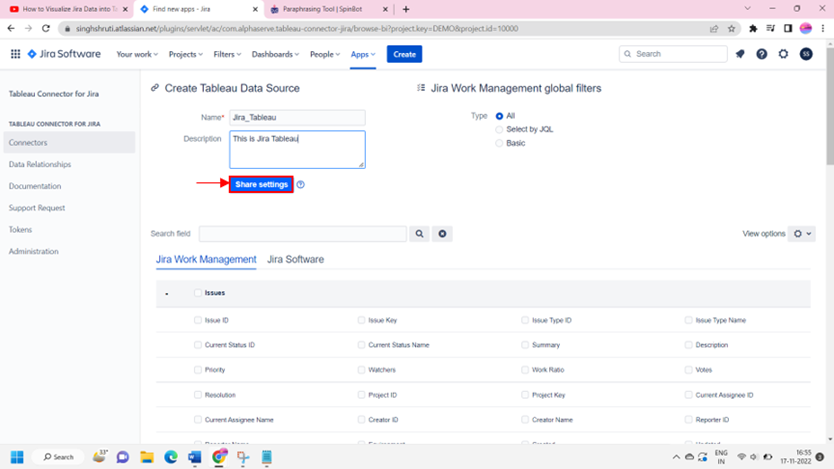Open Chrome tab search chevron

[747, 9]
